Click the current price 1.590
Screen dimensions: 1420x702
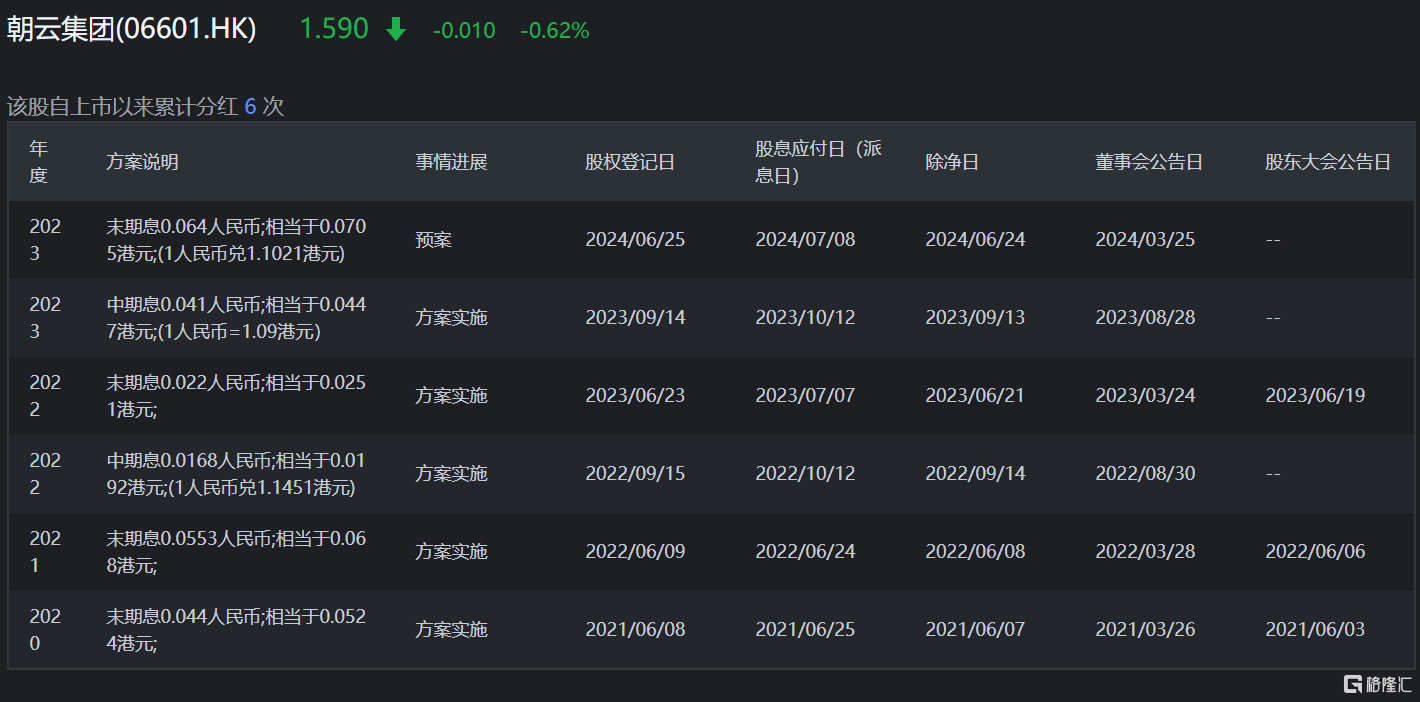point(334,29)
